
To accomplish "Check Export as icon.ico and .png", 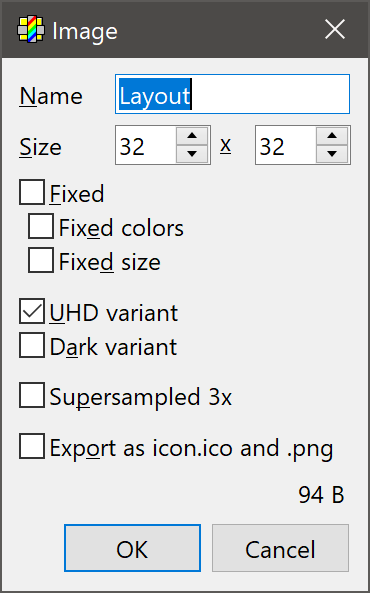I will point(32,446).
